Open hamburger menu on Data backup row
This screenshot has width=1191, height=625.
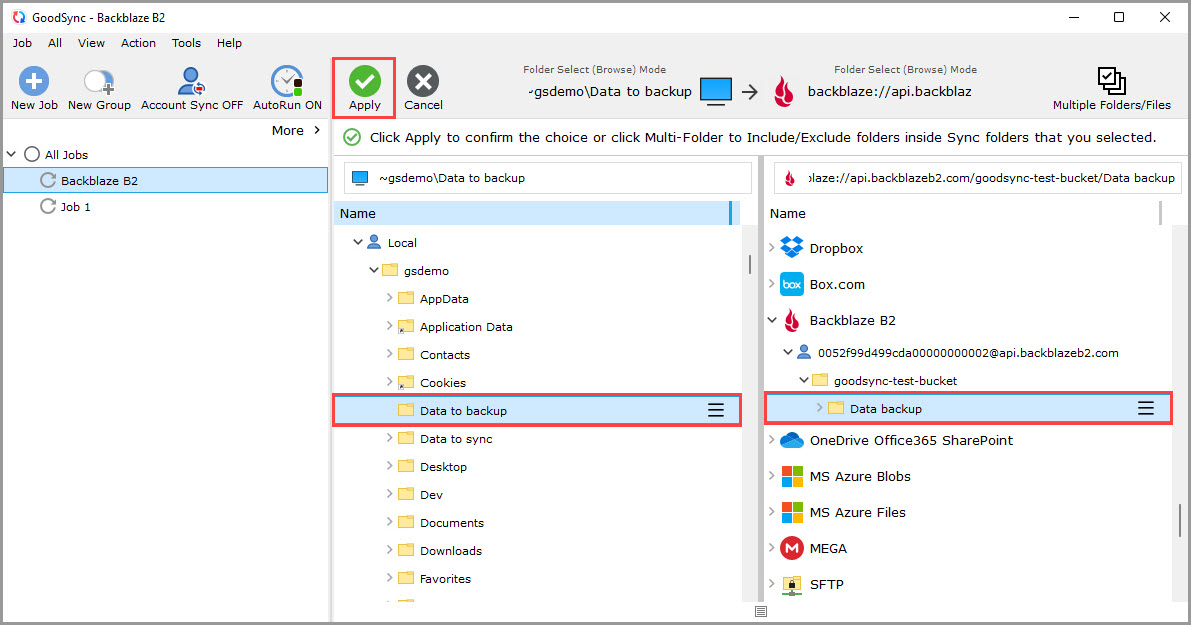coord(1146,408)
